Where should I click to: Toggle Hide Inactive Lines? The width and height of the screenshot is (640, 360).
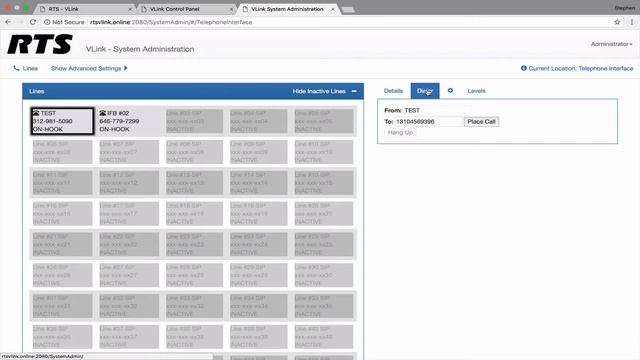point(319,91)
